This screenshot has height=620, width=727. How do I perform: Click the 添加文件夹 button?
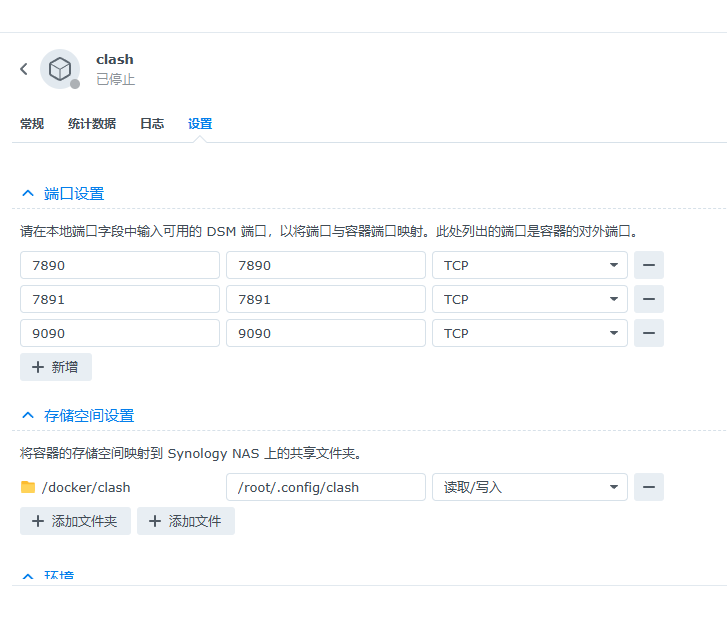point(75,521)
